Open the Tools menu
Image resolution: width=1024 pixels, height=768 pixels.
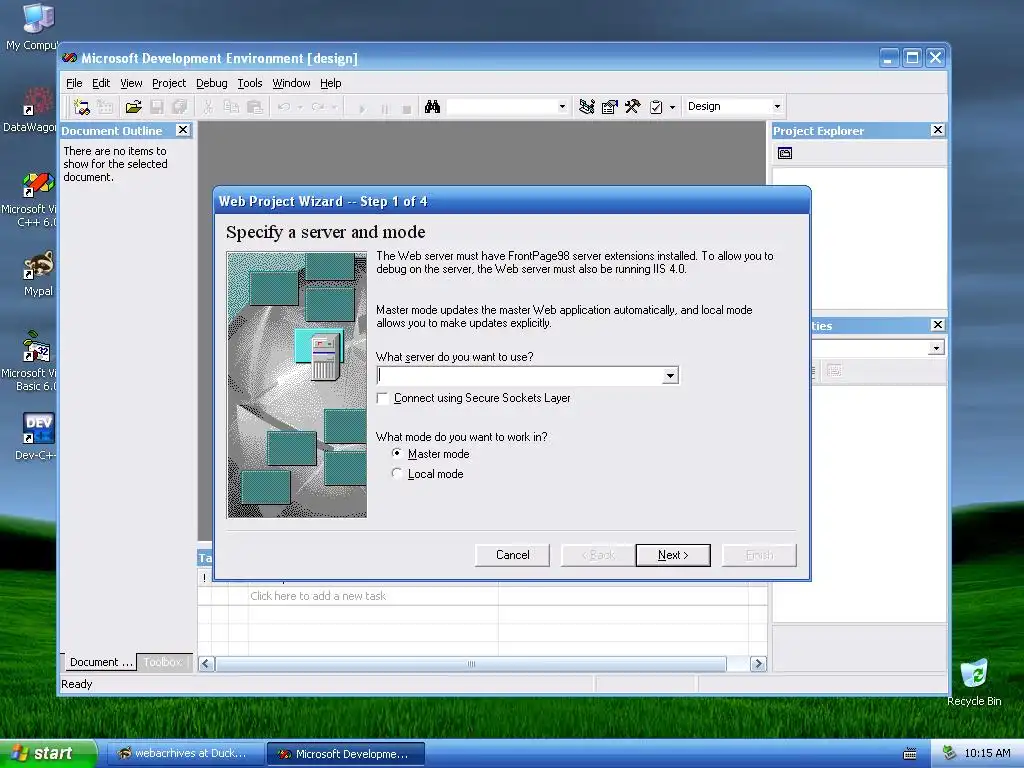pos(249,83)
